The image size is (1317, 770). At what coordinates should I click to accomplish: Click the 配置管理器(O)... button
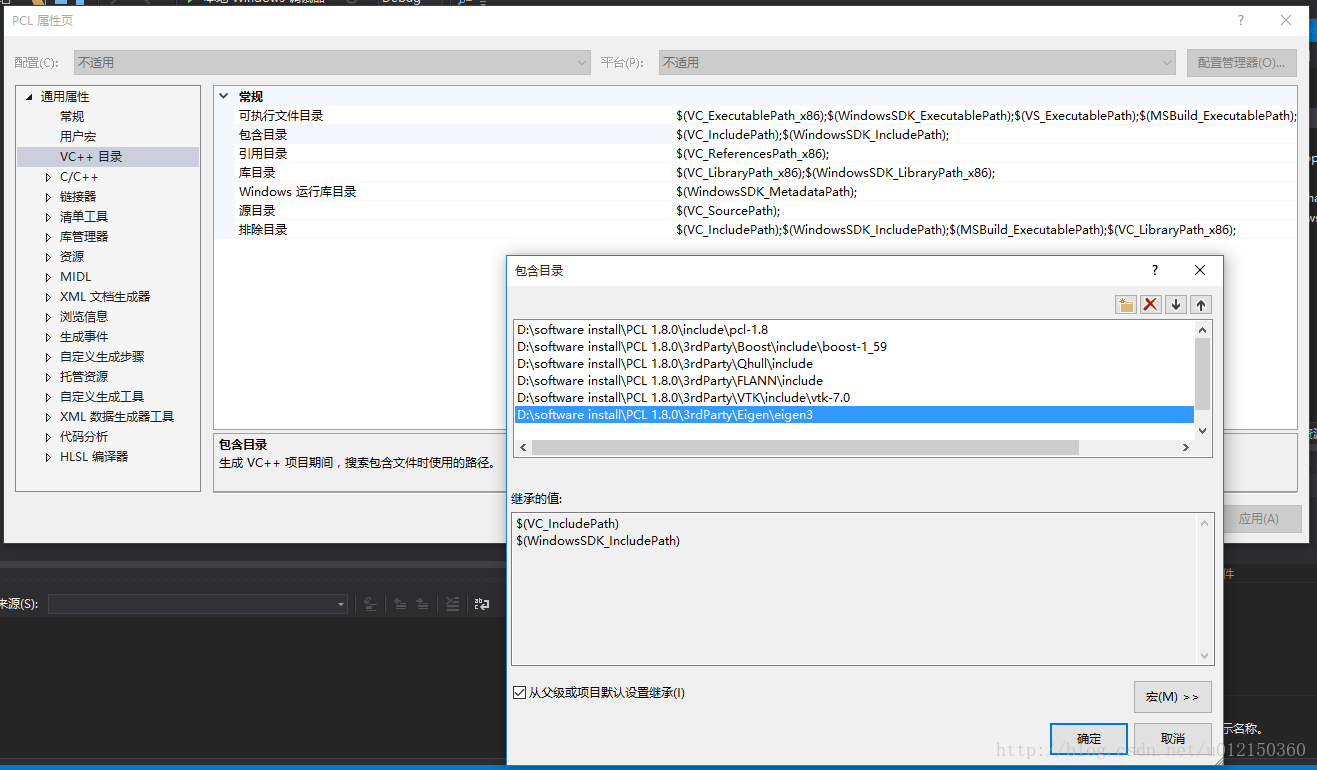coord(1242,62)
